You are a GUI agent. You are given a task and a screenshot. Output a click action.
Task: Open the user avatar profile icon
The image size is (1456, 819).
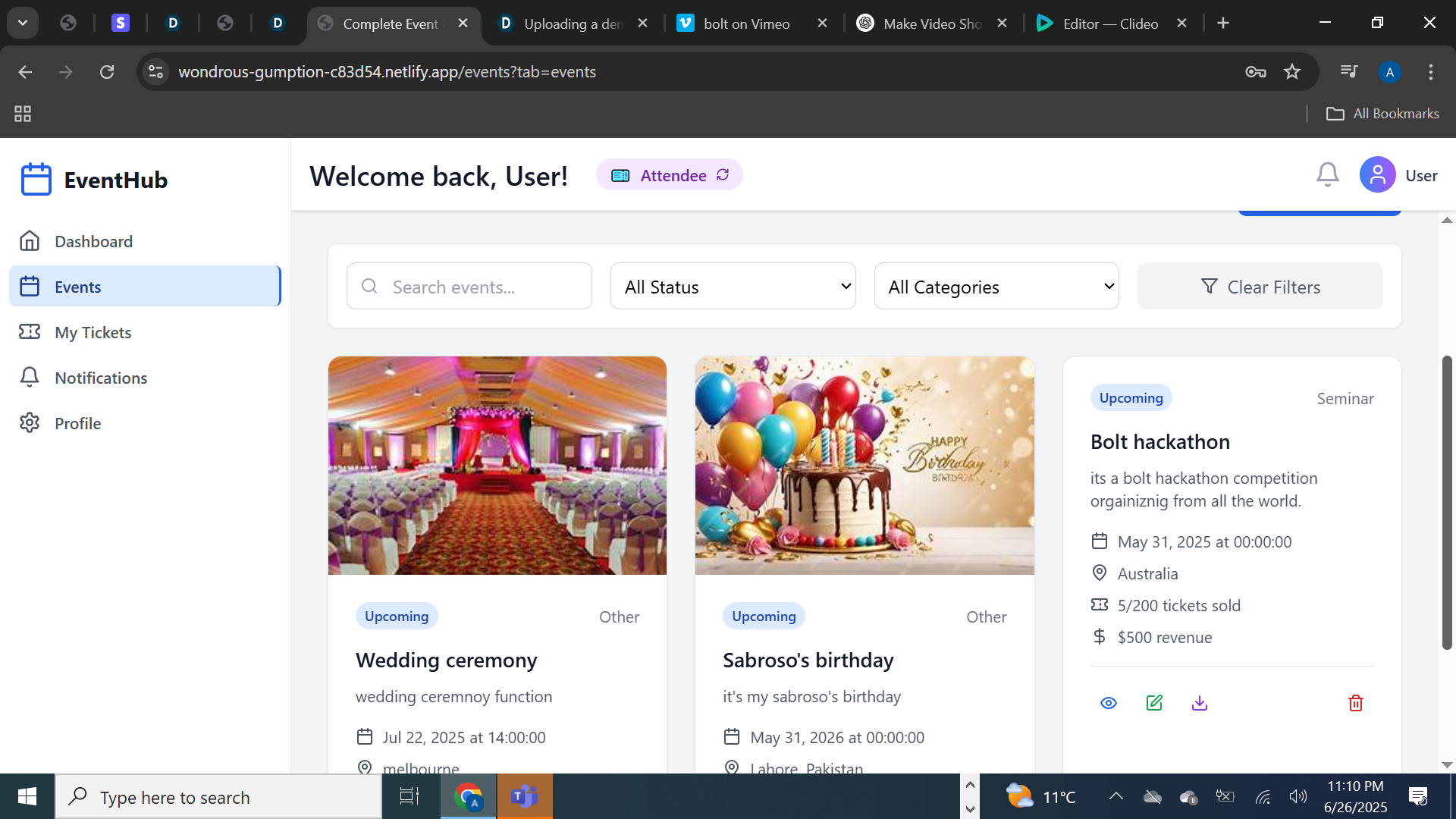point(1377,175)
